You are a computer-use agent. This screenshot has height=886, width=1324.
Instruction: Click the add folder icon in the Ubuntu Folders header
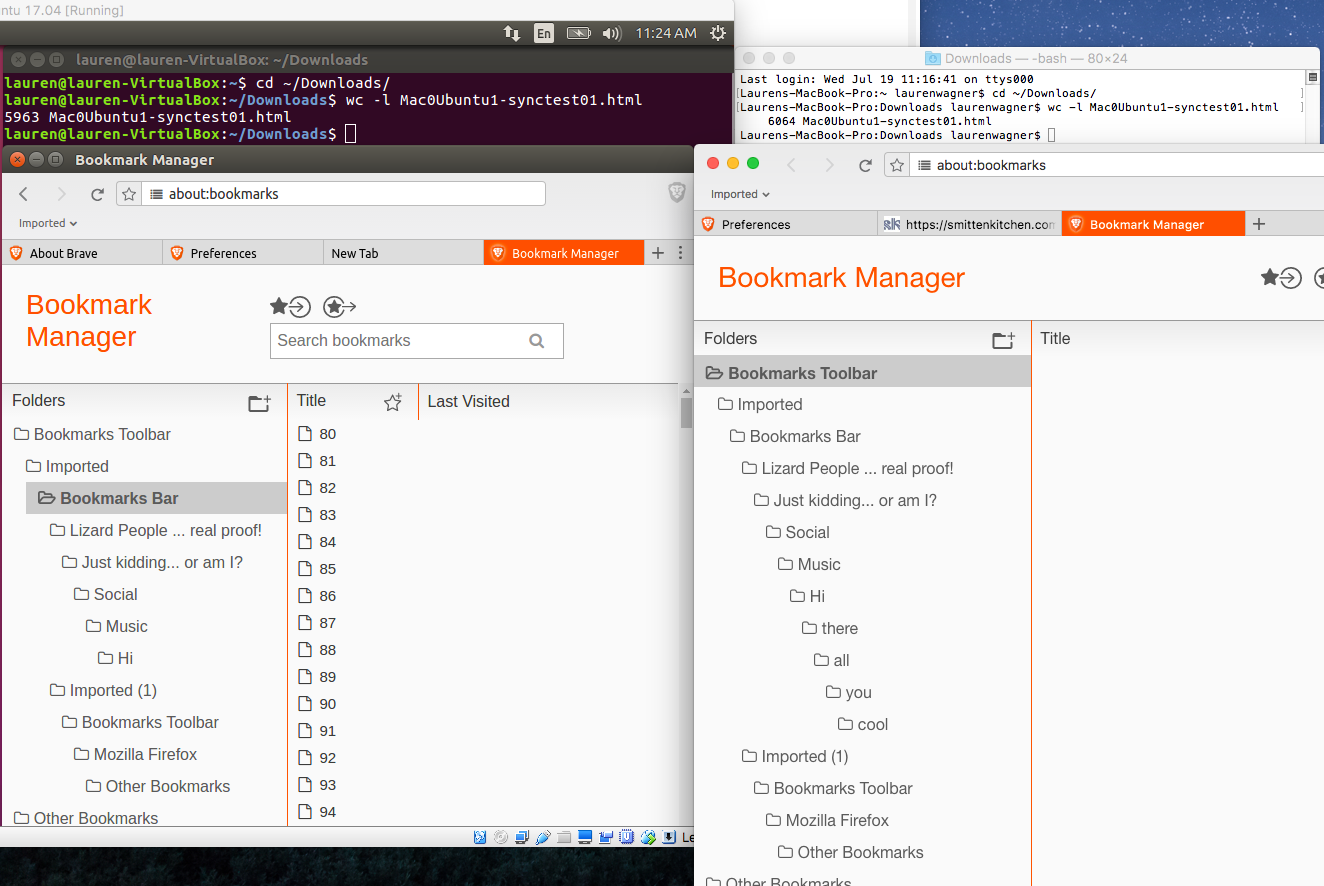pos(259,403)
